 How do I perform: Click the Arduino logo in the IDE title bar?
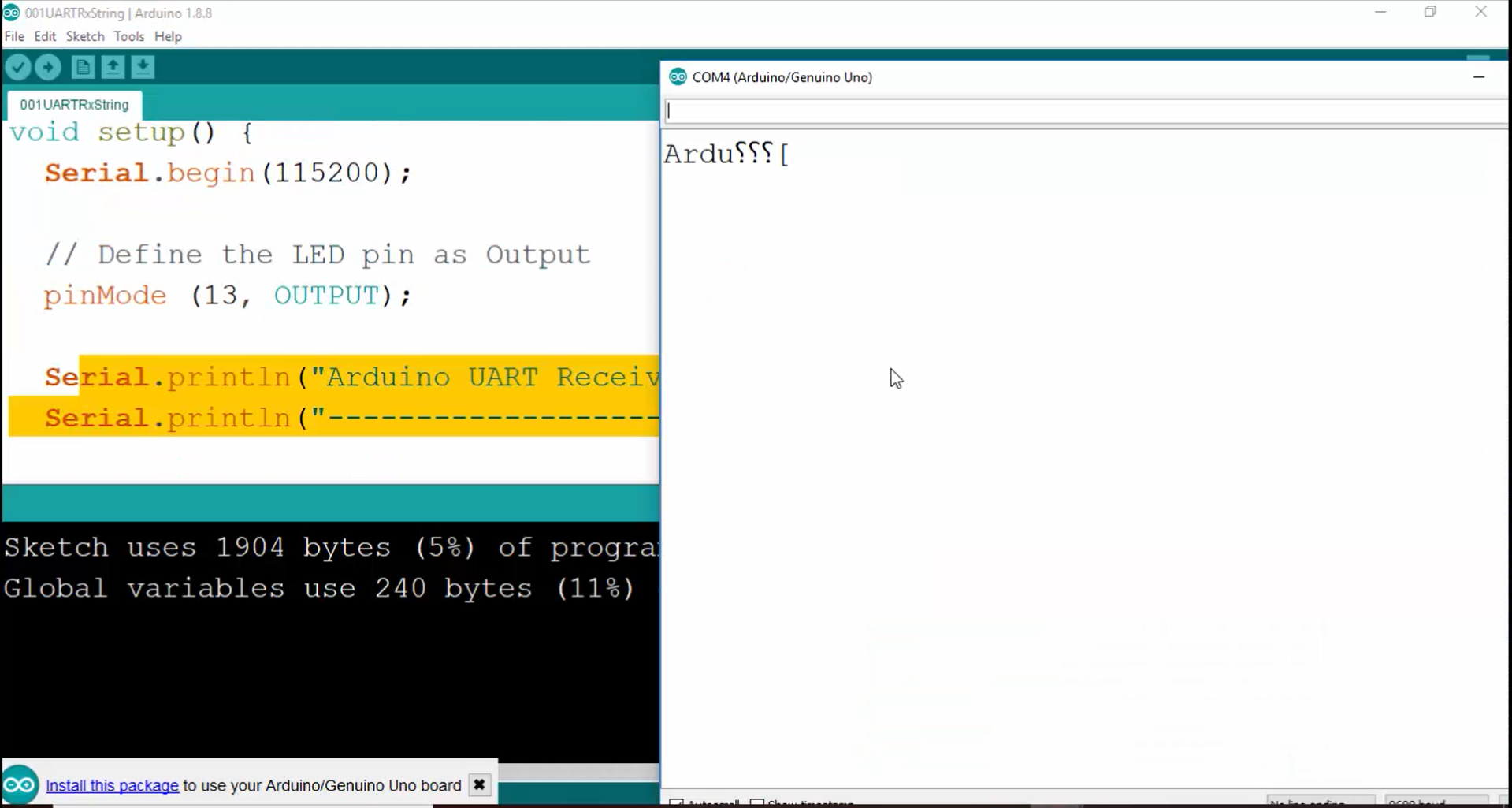coord(11,13)
